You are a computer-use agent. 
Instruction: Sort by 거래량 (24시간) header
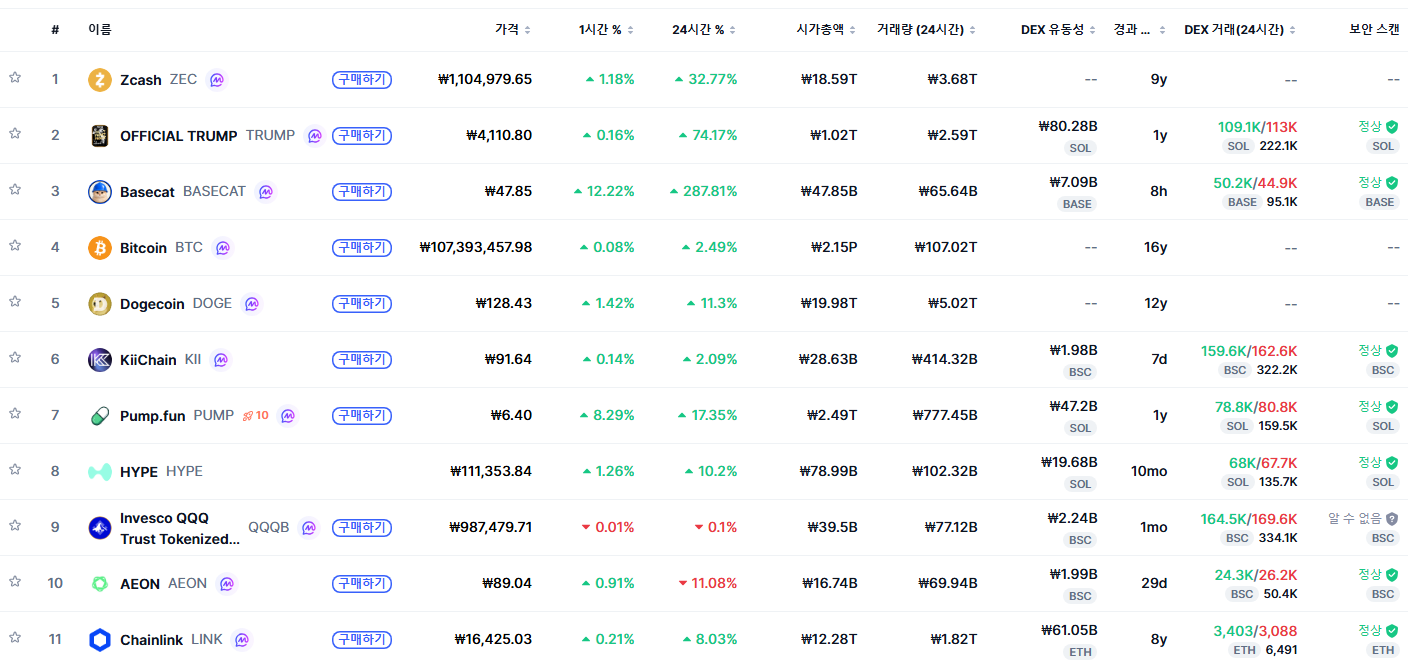coord(926,30)
